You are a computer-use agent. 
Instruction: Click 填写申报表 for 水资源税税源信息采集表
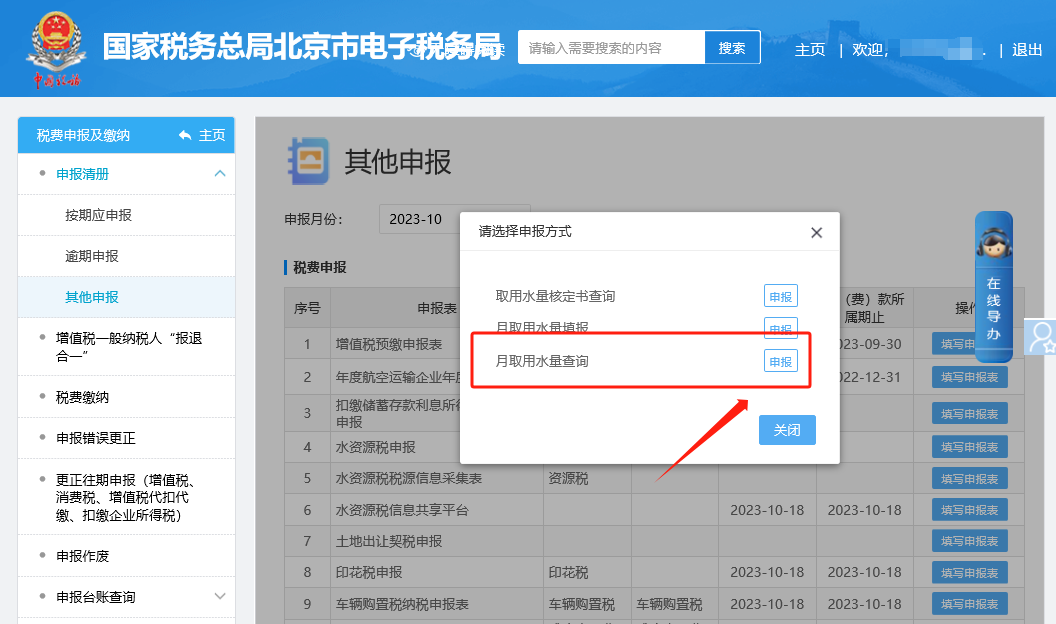(x=970, y=479)
